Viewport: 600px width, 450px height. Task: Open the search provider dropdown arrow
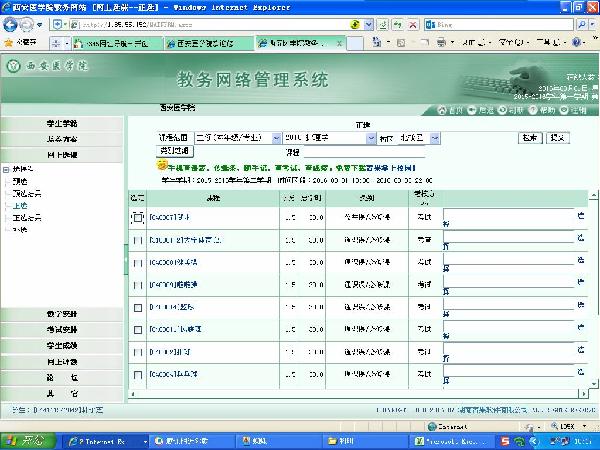tap(593, 25)
